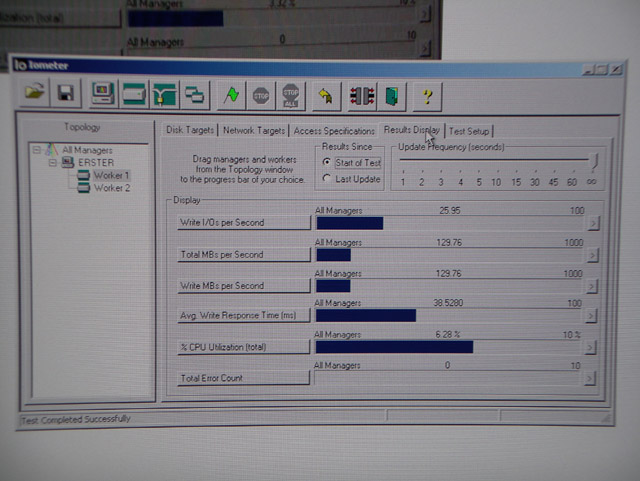Select ERSTER in the topology tree
Viewport: 640px width, 481px height.
point(96,163)
